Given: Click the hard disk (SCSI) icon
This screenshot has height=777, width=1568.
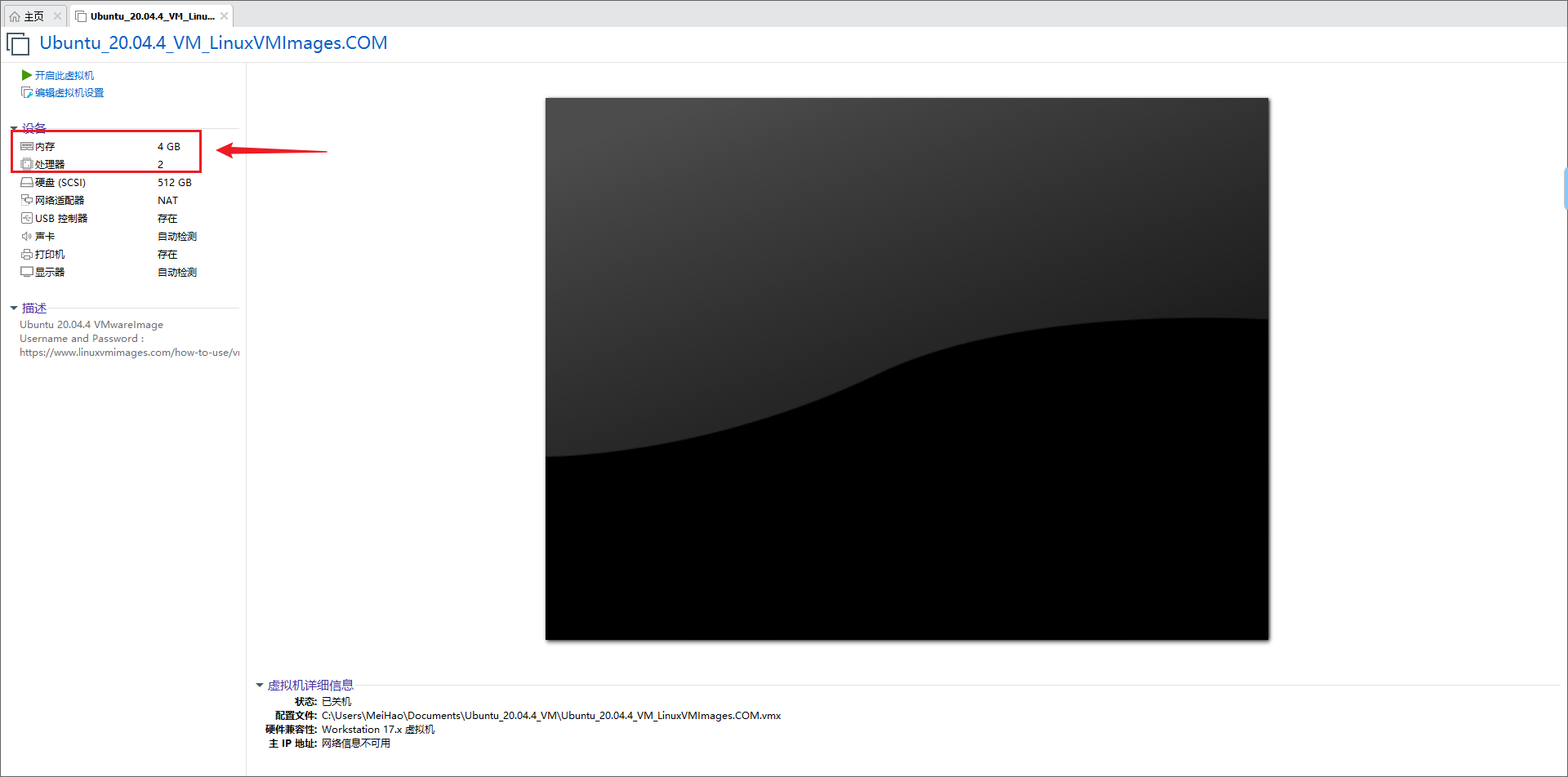Looking at the screenshot, I should [26, 183].
